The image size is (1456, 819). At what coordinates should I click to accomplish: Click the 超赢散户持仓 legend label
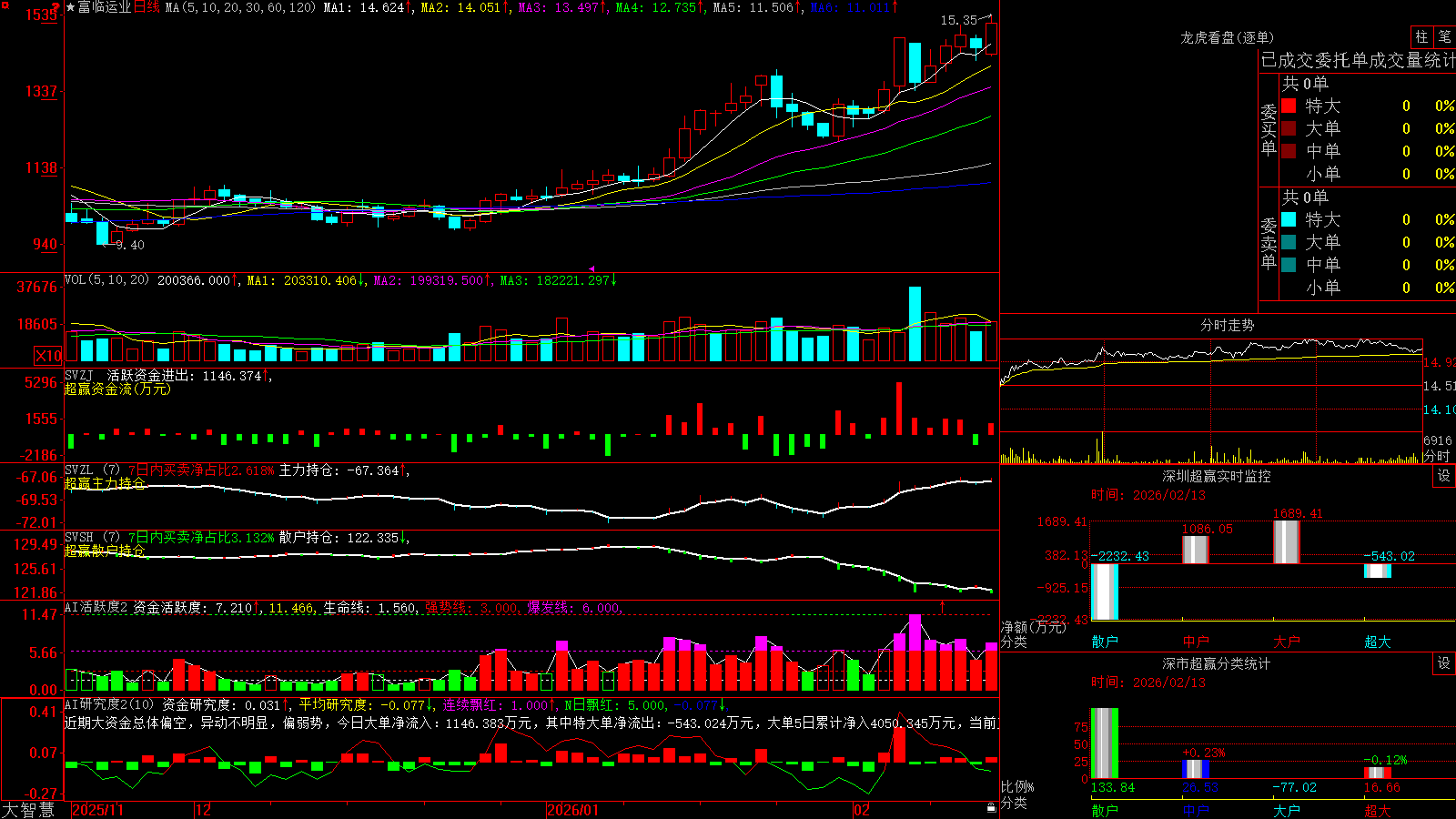(105, 551)
